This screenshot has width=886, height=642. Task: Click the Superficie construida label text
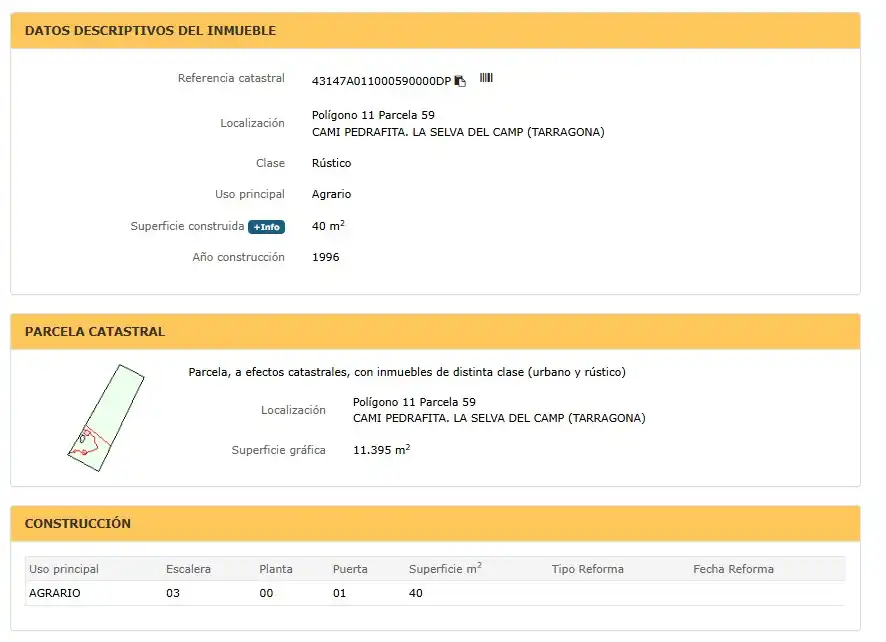pyautogui.click(x=187, y=226)
